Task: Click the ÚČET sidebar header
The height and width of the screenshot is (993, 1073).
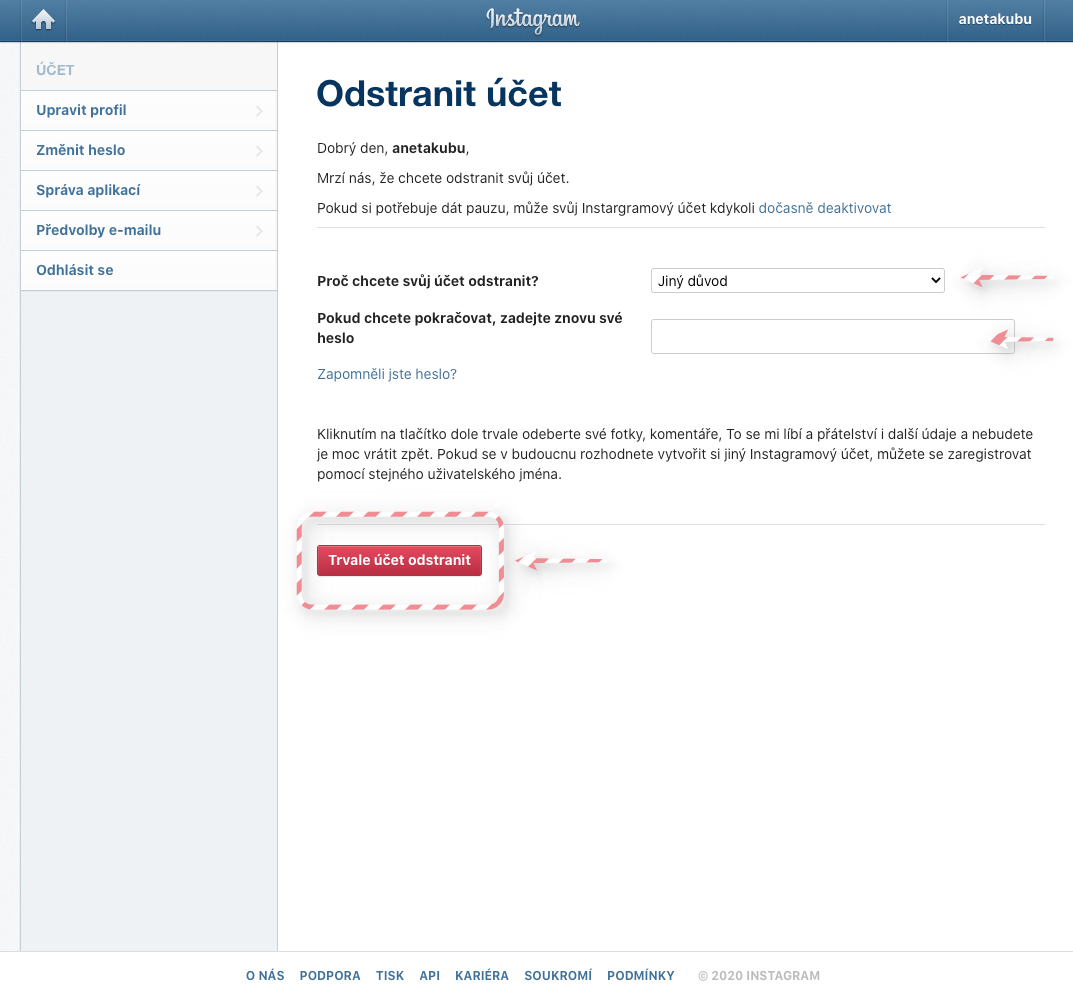Action: coord(55,70)
